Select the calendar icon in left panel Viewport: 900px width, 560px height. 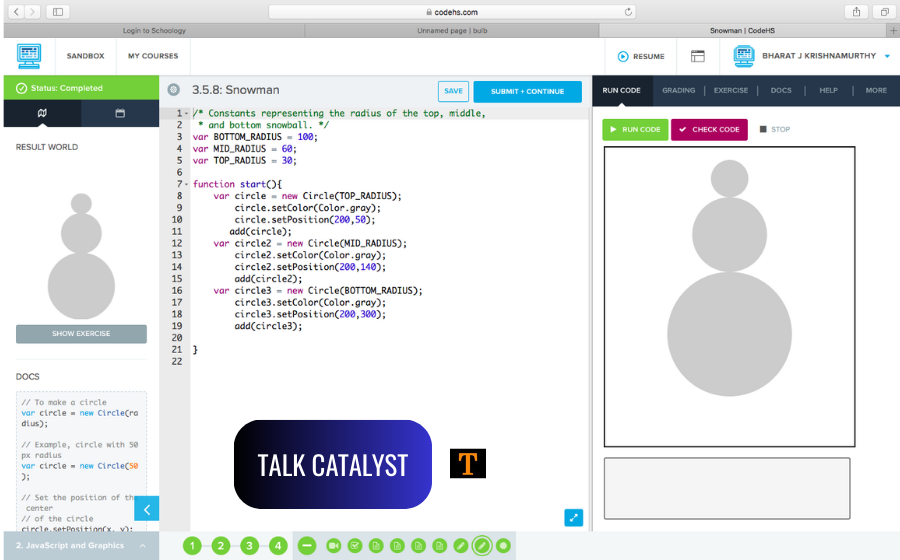[120, 114]
